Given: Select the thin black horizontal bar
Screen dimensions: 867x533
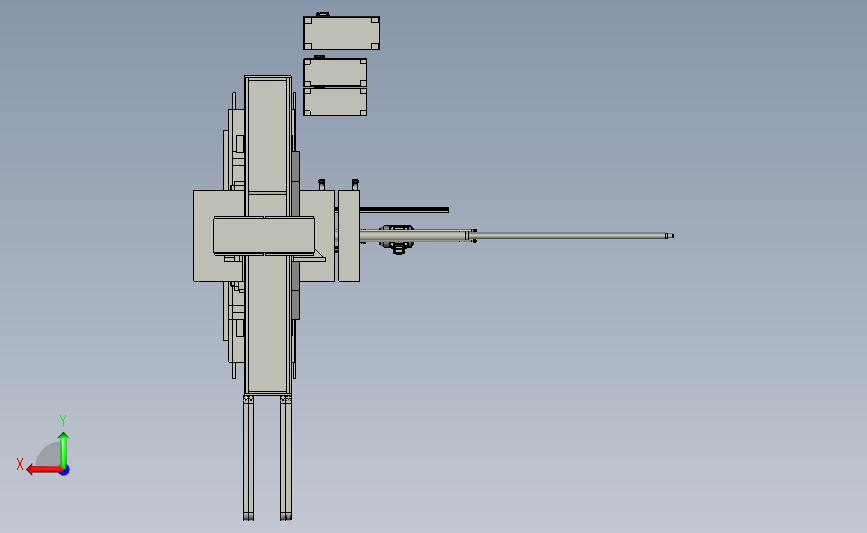Looking at the screenshot, I should pyautogui.click(x=404, y=210).
